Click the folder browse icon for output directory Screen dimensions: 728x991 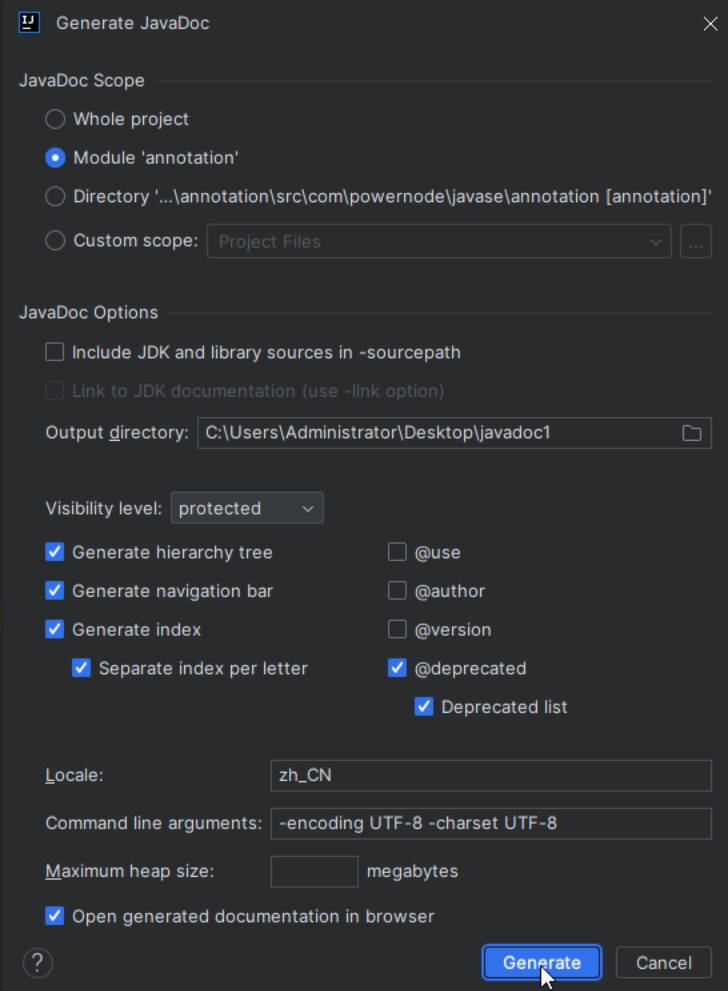(x=691, y=433)
